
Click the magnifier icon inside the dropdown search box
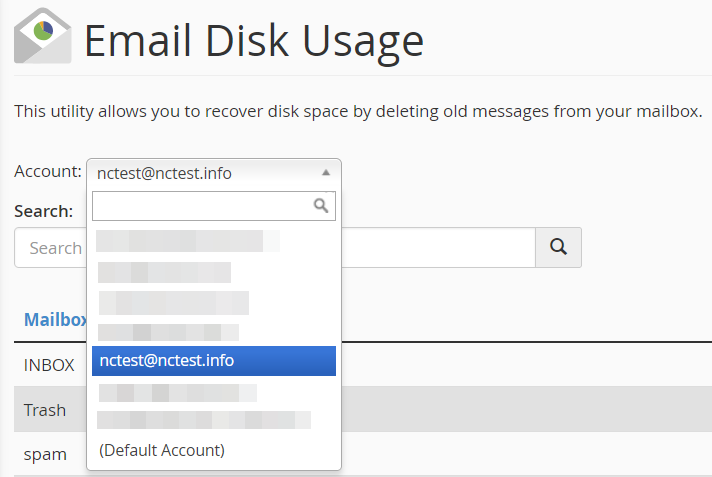click(321, 206)
